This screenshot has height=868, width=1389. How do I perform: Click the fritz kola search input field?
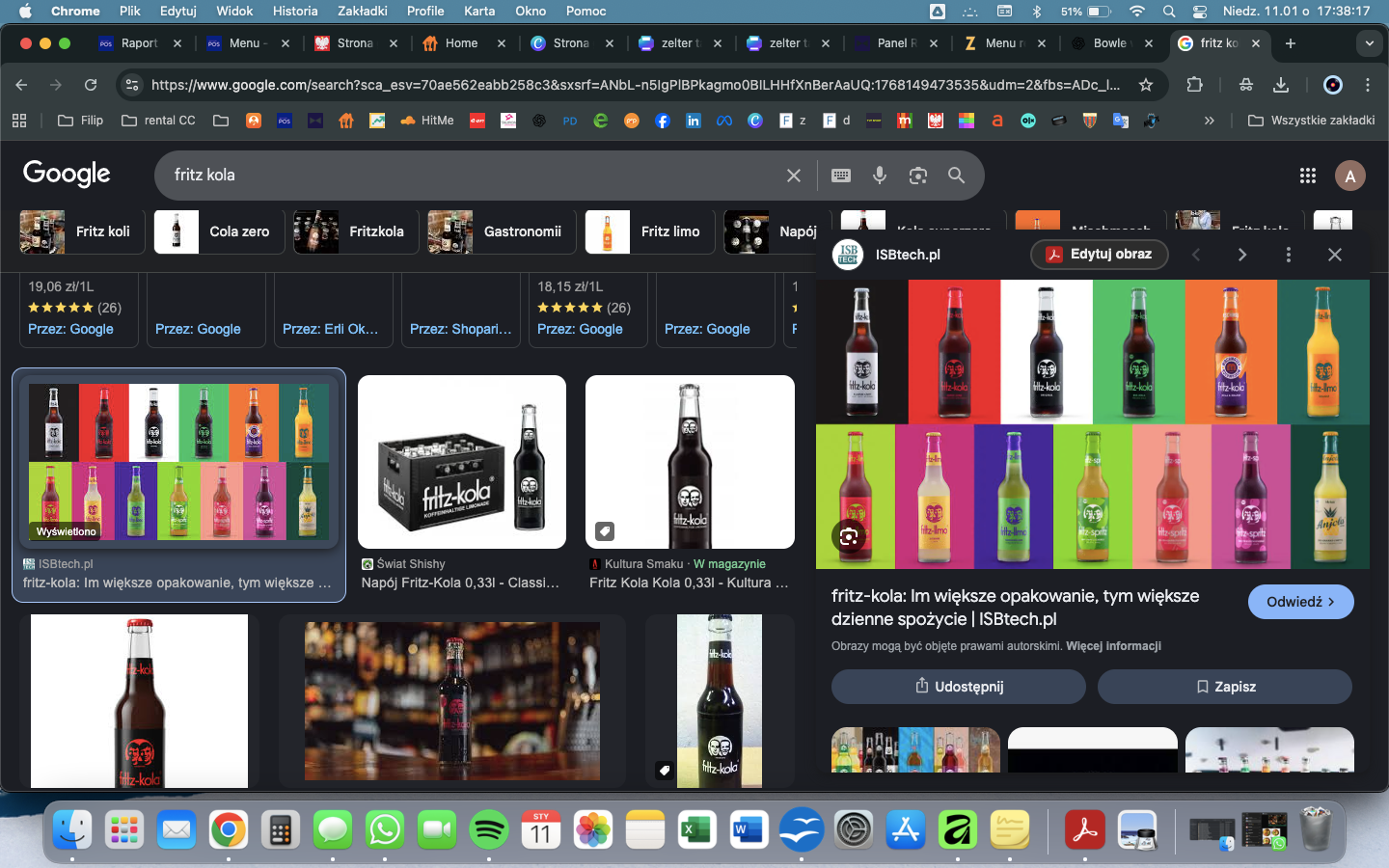pos(463,175)
